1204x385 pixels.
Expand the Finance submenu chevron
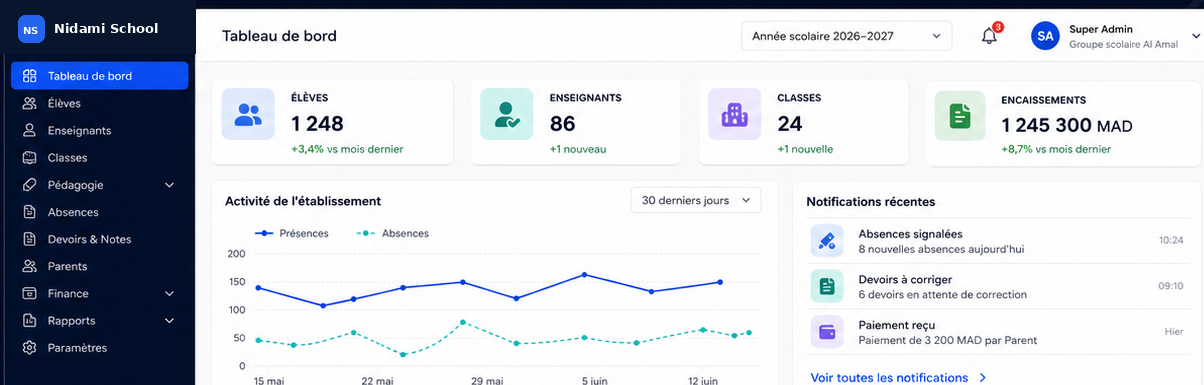(x=169, y=294)
